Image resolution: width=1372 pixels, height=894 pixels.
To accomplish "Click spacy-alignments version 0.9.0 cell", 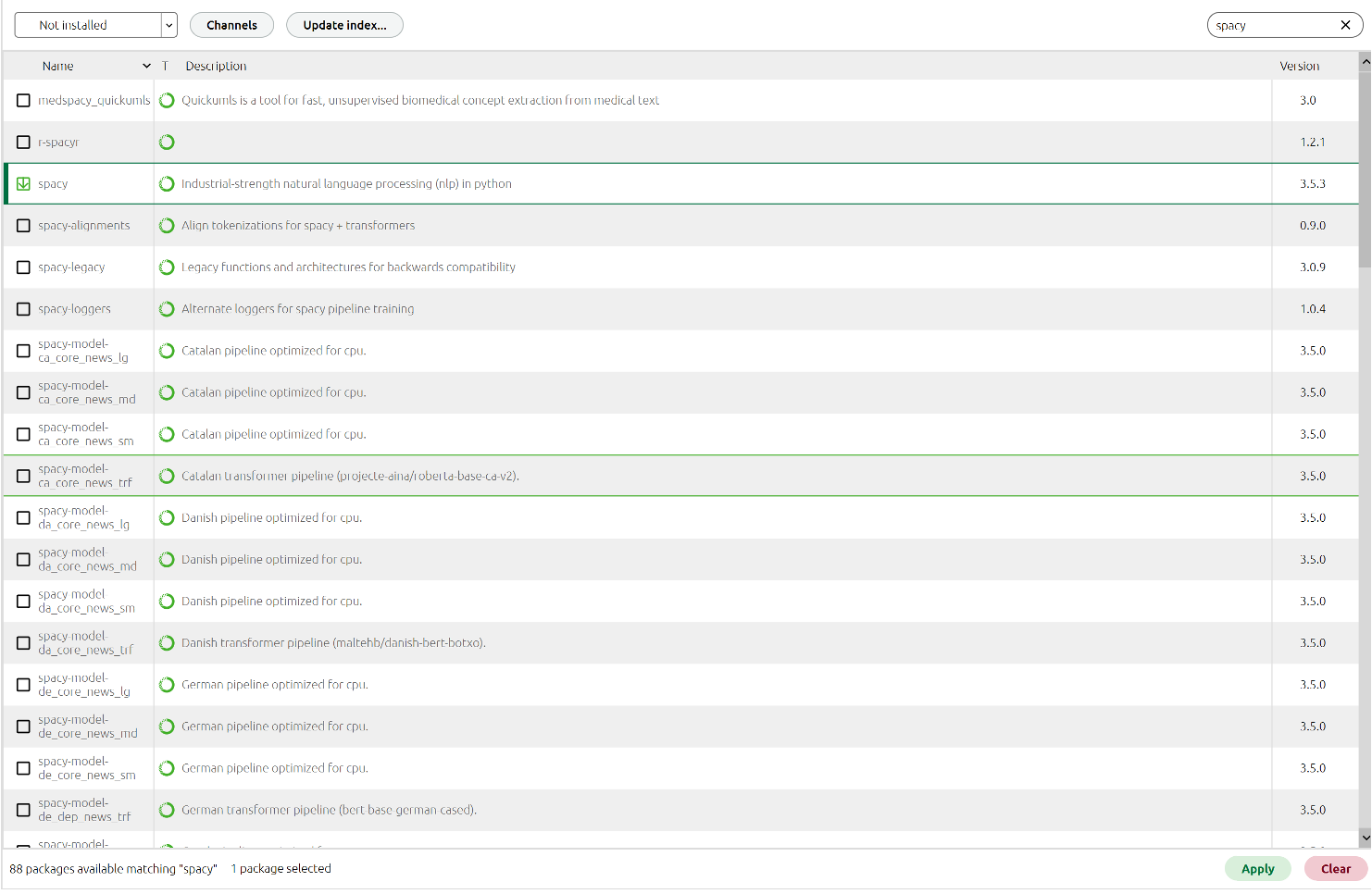I will click(1313, 226).
